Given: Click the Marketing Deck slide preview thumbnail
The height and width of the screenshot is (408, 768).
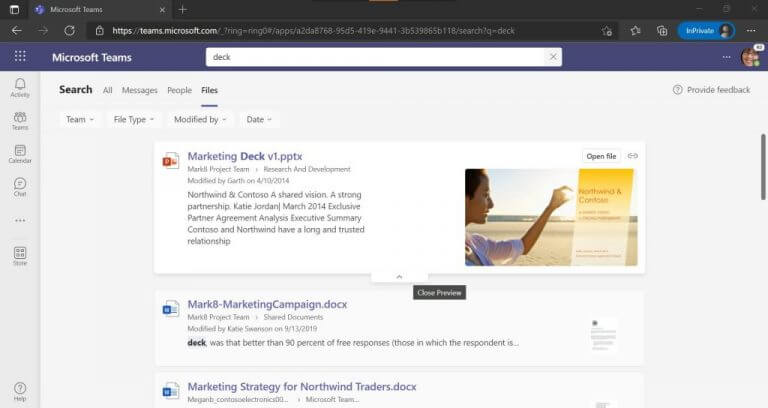Looking at the screenshot, I should [551, 217].
